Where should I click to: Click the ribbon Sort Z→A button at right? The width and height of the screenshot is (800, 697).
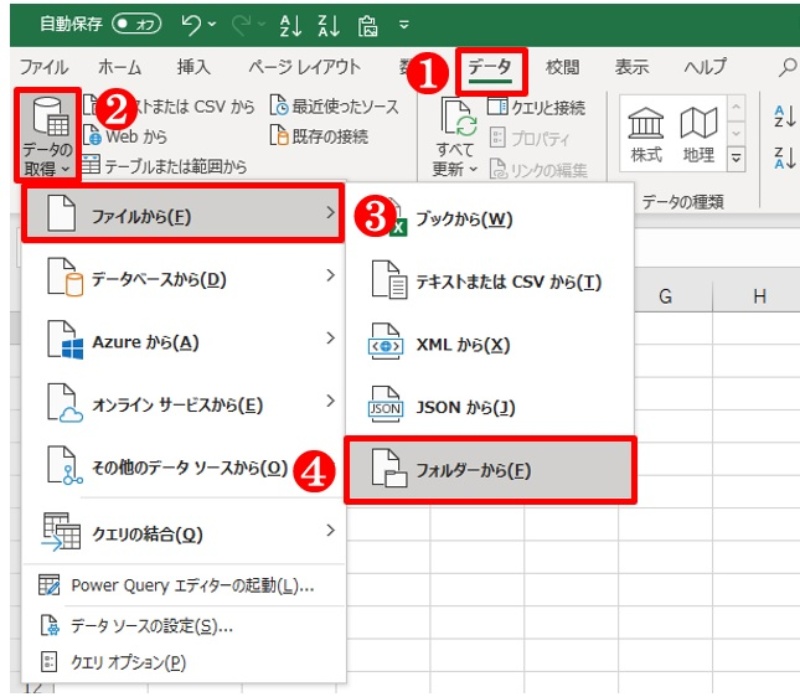(x=785, y=158)
